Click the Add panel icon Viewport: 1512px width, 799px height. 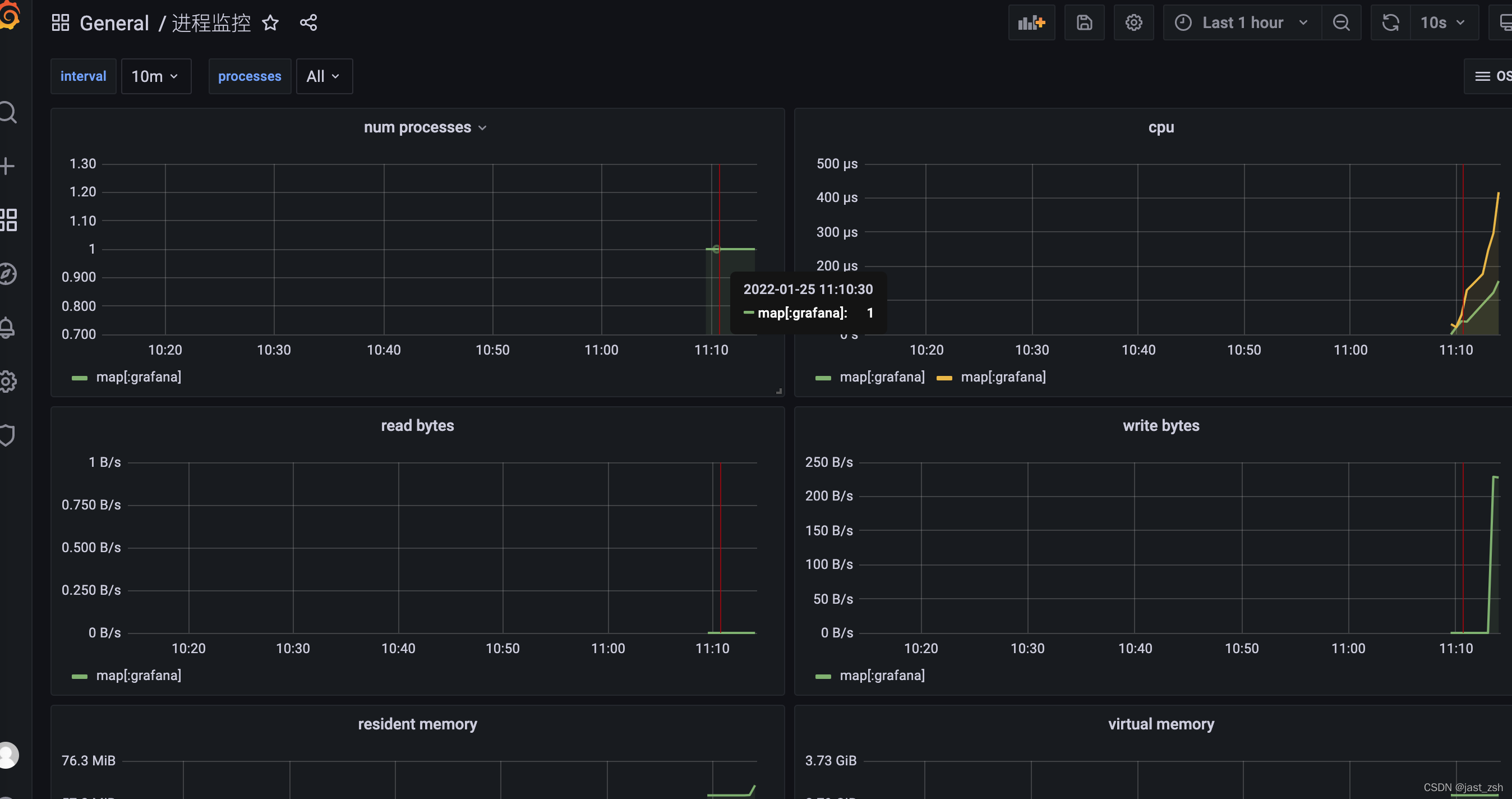click(x=1031, y=23)
